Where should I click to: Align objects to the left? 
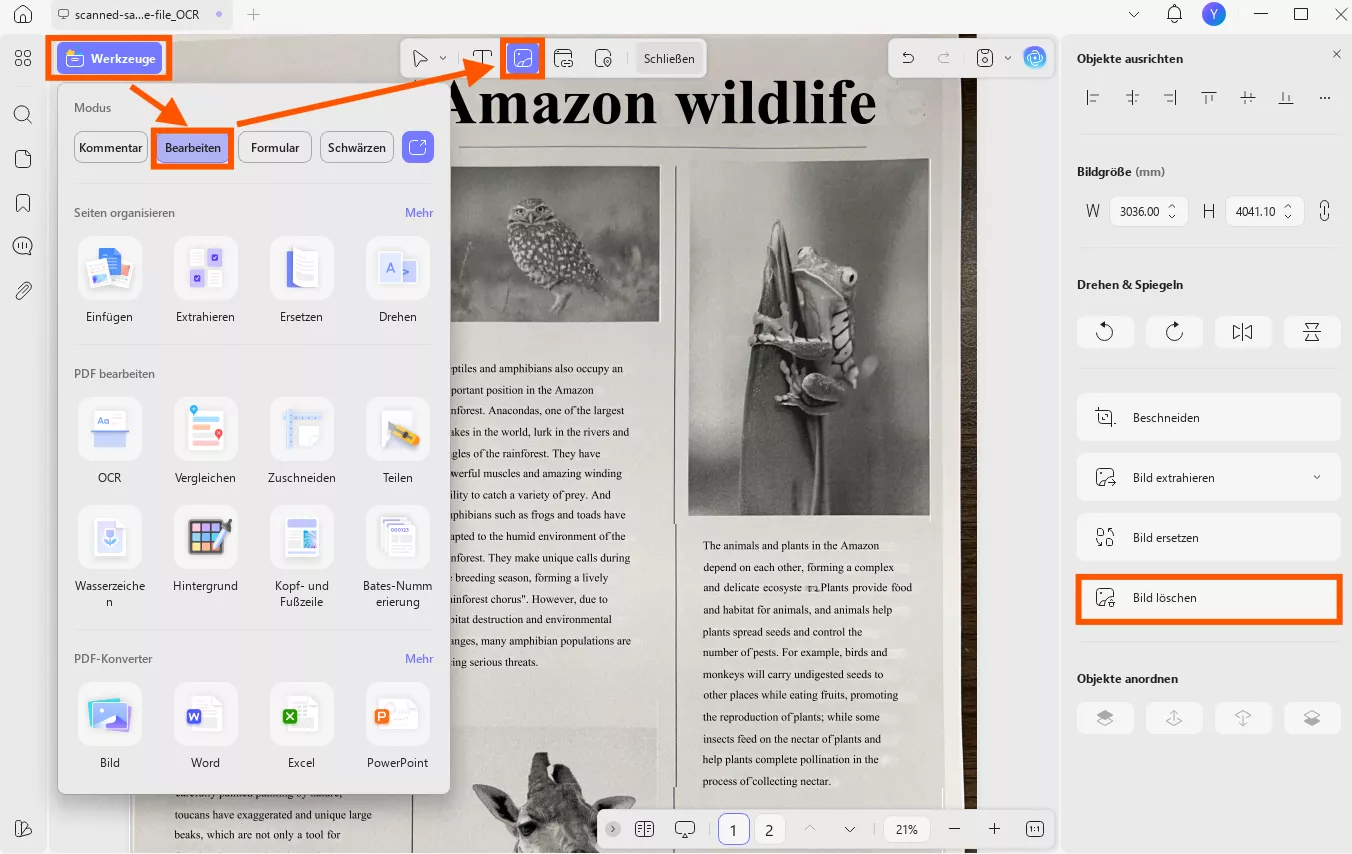coord(1093,98)
